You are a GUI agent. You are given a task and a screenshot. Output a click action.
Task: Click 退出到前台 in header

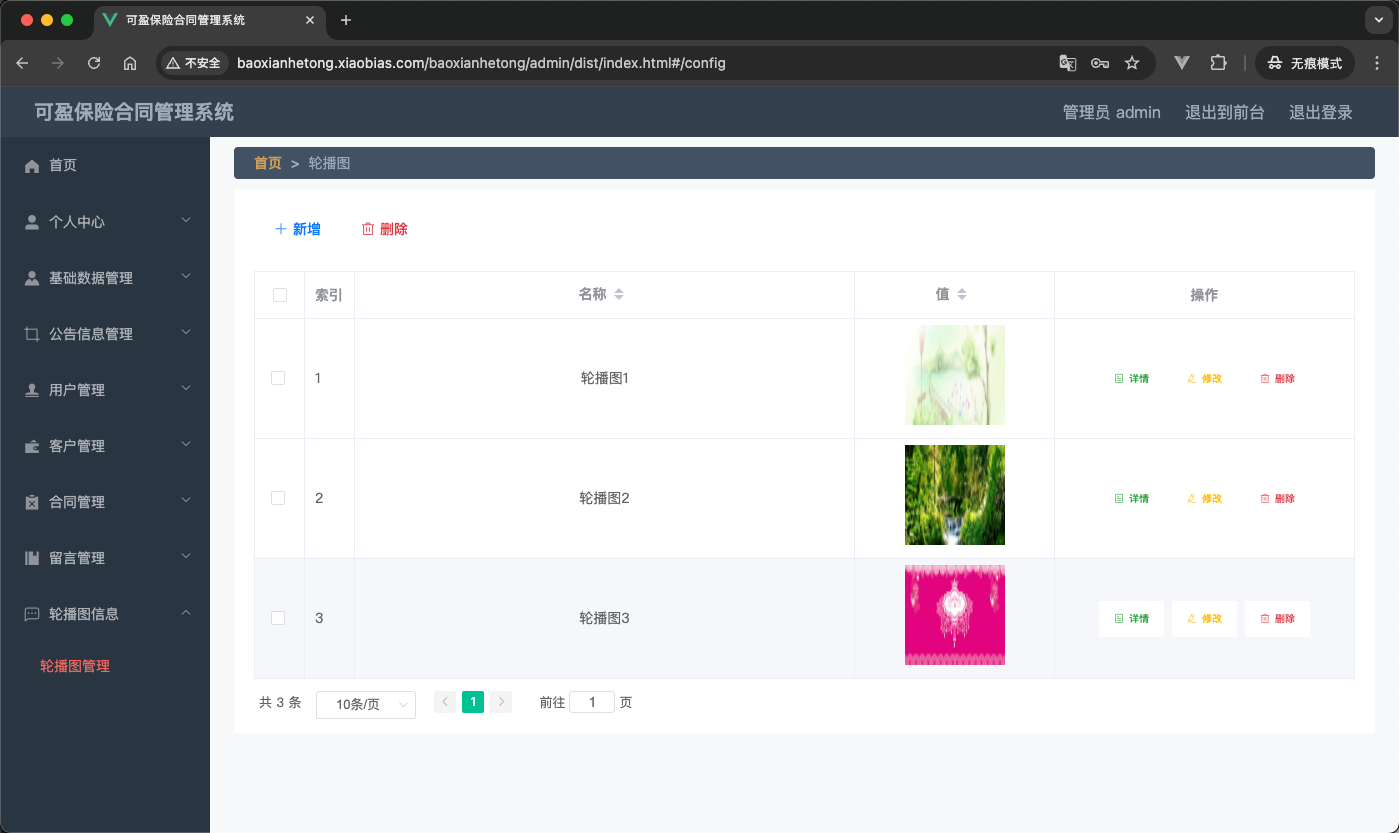tap(1225, 112)
